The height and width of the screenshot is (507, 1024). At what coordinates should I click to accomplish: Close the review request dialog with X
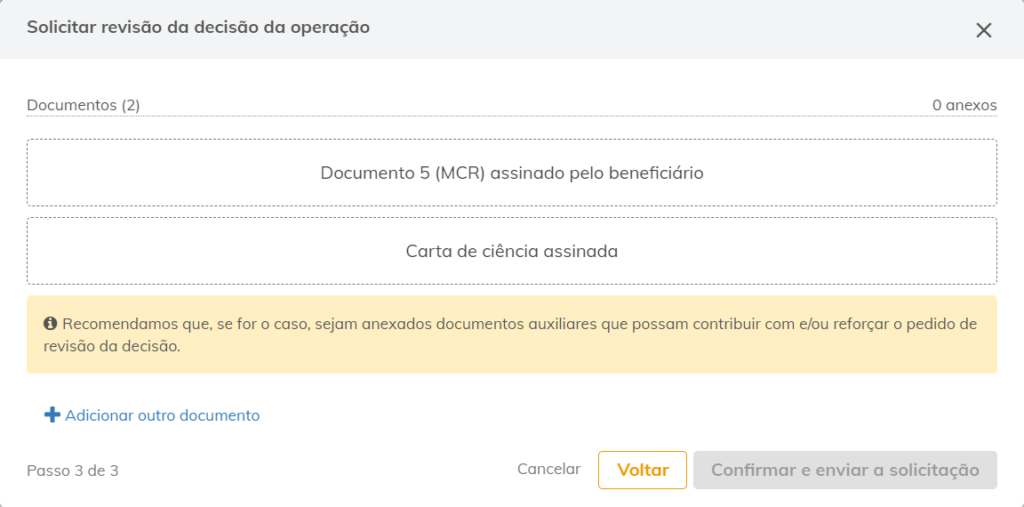984,30
